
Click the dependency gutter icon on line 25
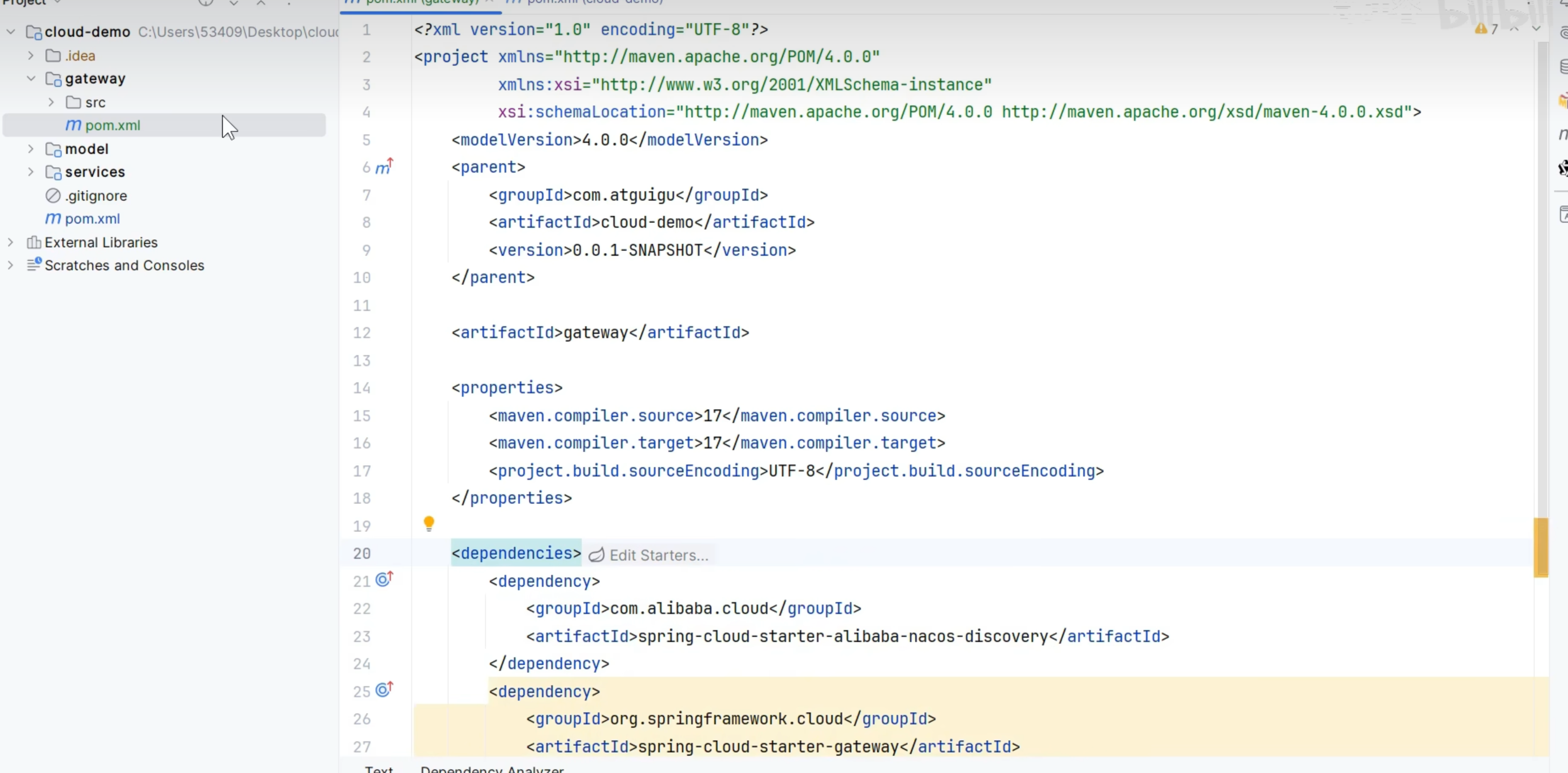click(384, 690)
